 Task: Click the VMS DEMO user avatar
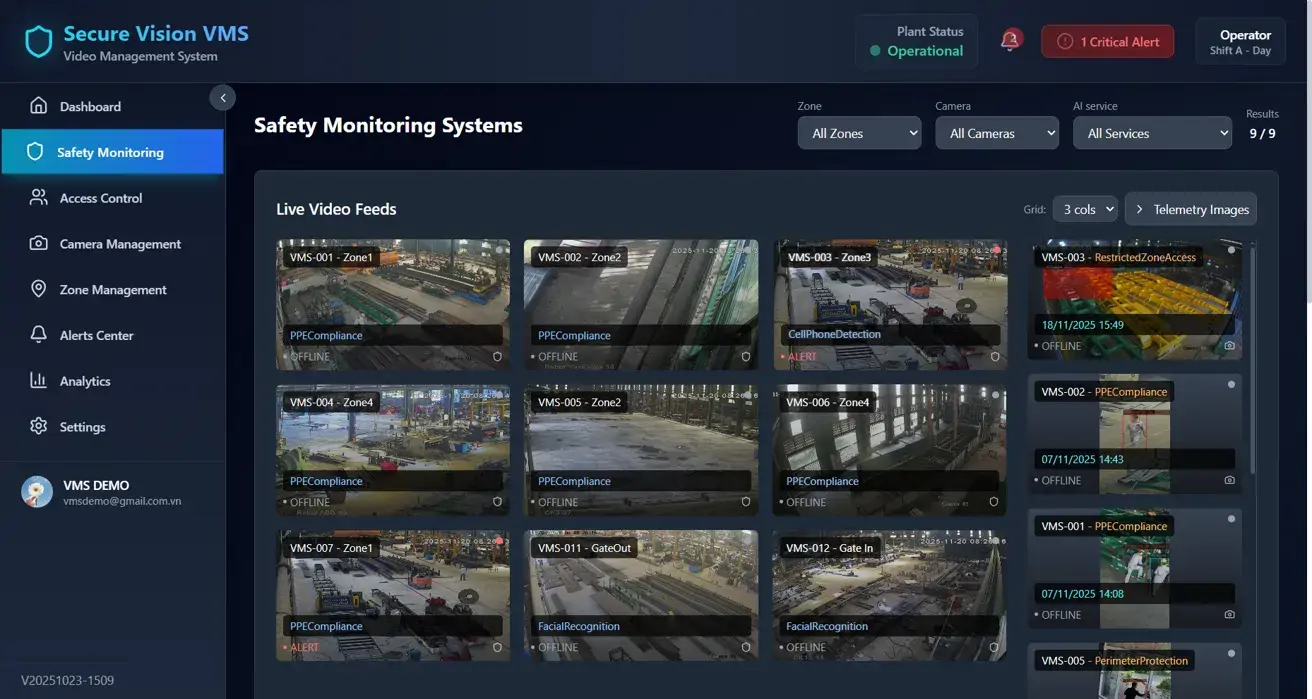tap(37, 492)
